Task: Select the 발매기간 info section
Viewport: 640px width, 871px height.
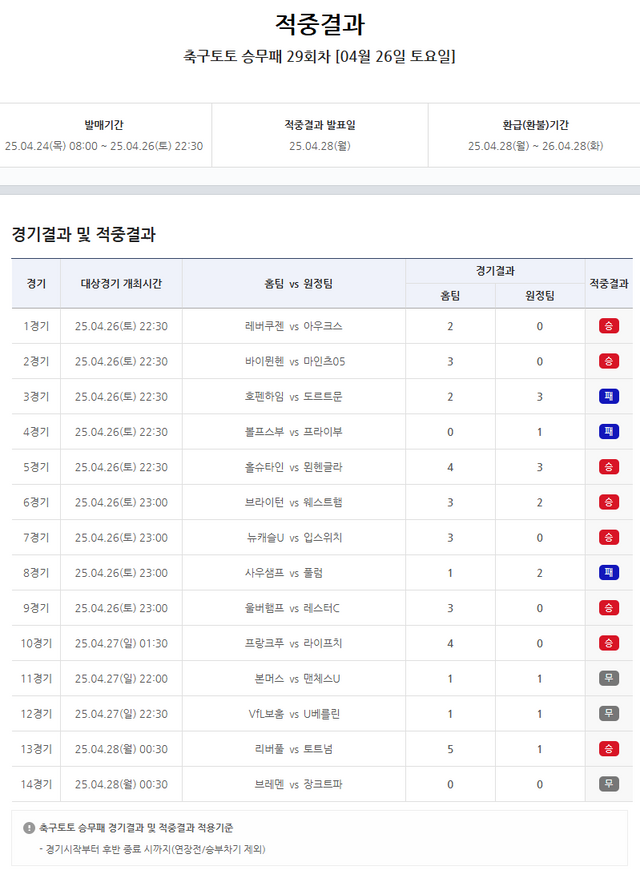Action: tap(104, 135)
